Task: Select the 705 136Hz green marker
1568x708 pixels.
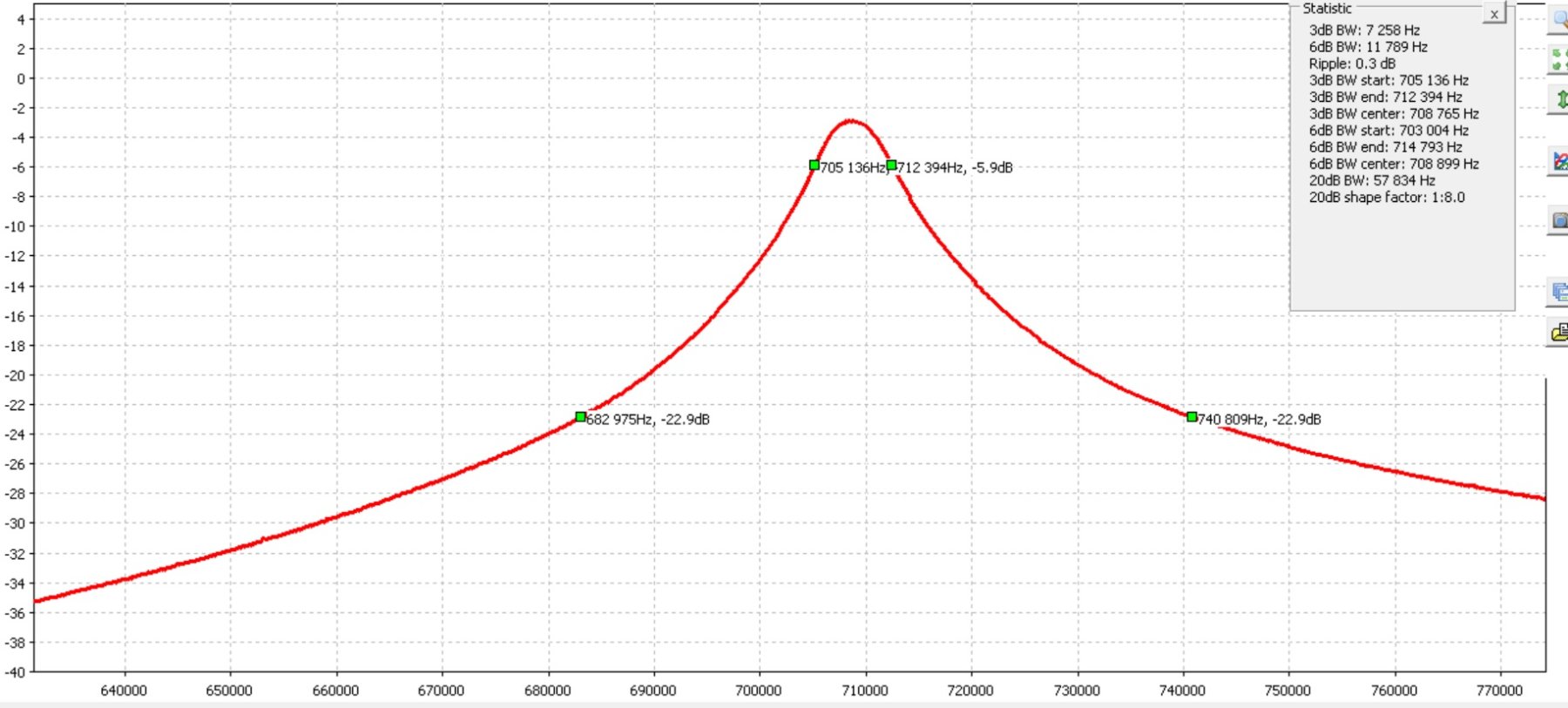Action: [x=814, y=165]
